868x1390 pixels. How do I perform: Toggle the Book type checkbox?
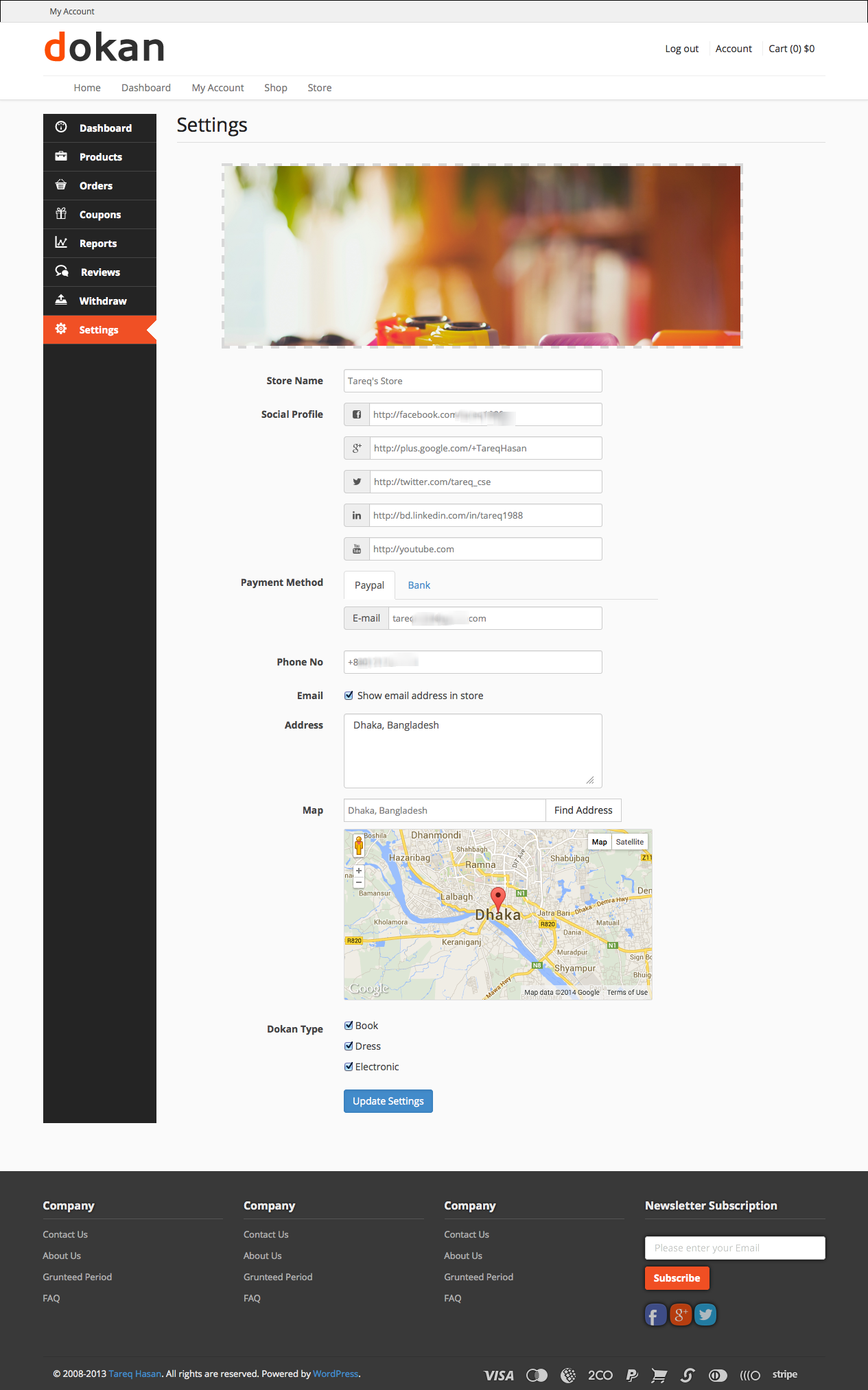tap(349, 1026)
